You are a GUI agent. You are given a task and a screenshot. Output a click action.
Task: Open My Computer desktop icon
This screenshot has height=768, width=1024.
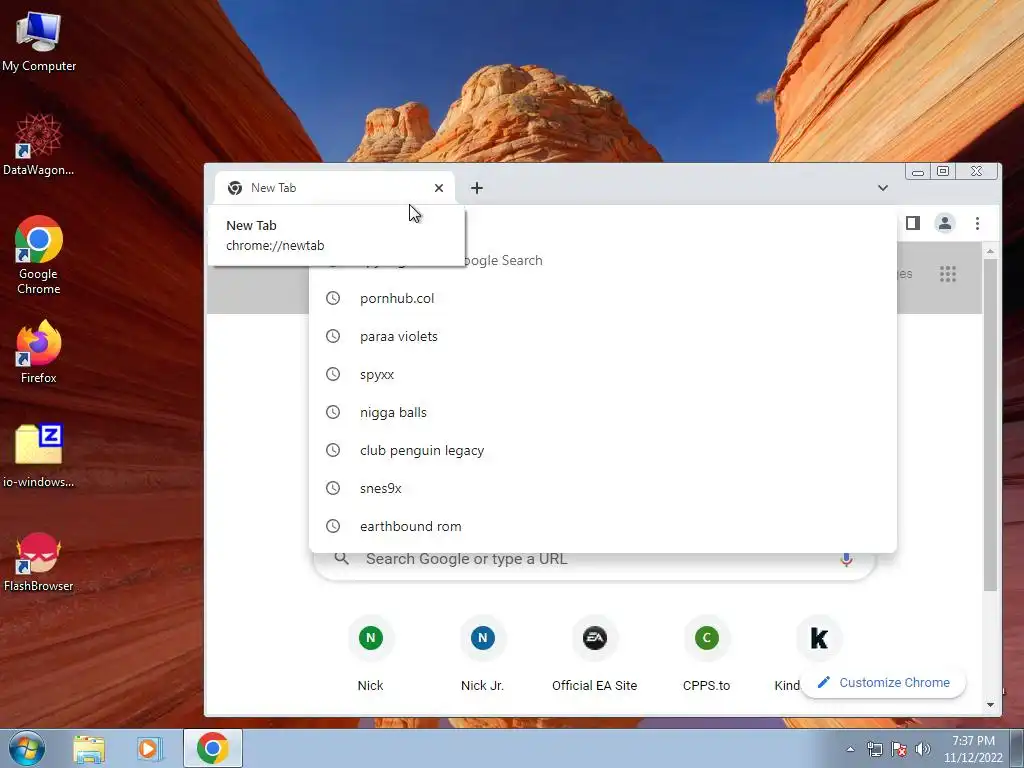39,40
